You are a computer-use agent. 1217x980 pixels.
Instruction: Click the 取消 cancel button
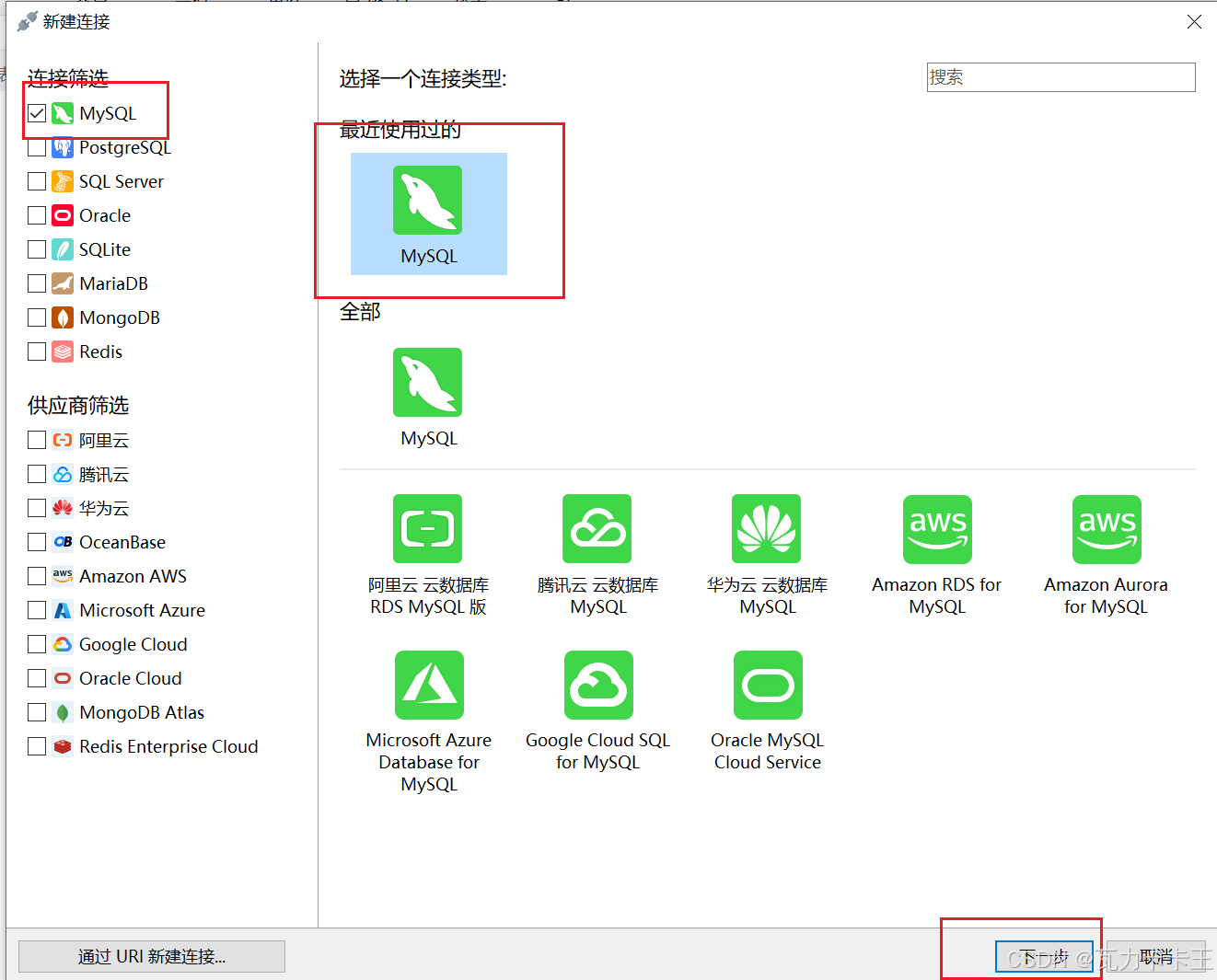[x=1156, y=957]
